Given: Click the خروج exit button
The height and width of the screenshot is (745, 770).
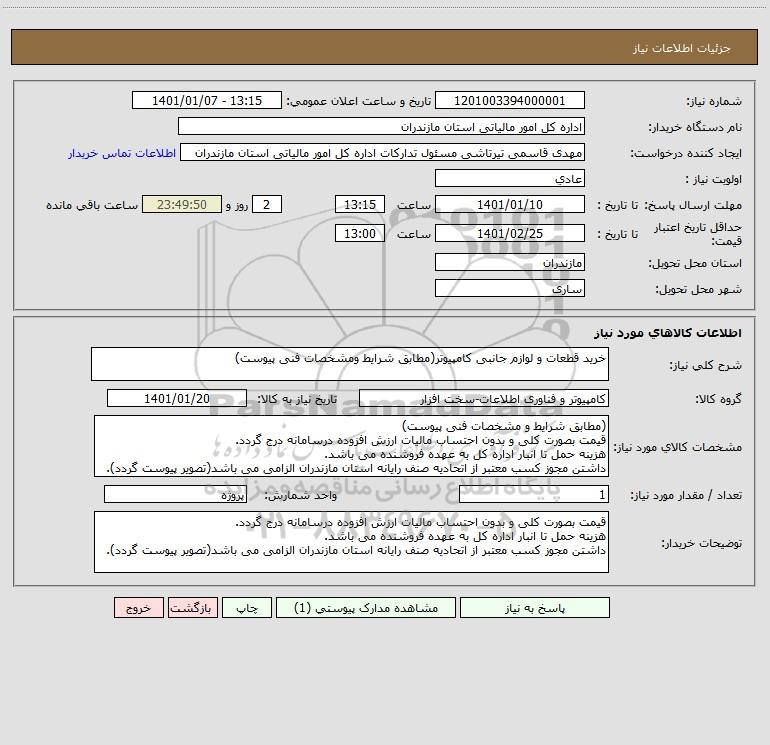Looking at the screenshot, I should [138, 608].
